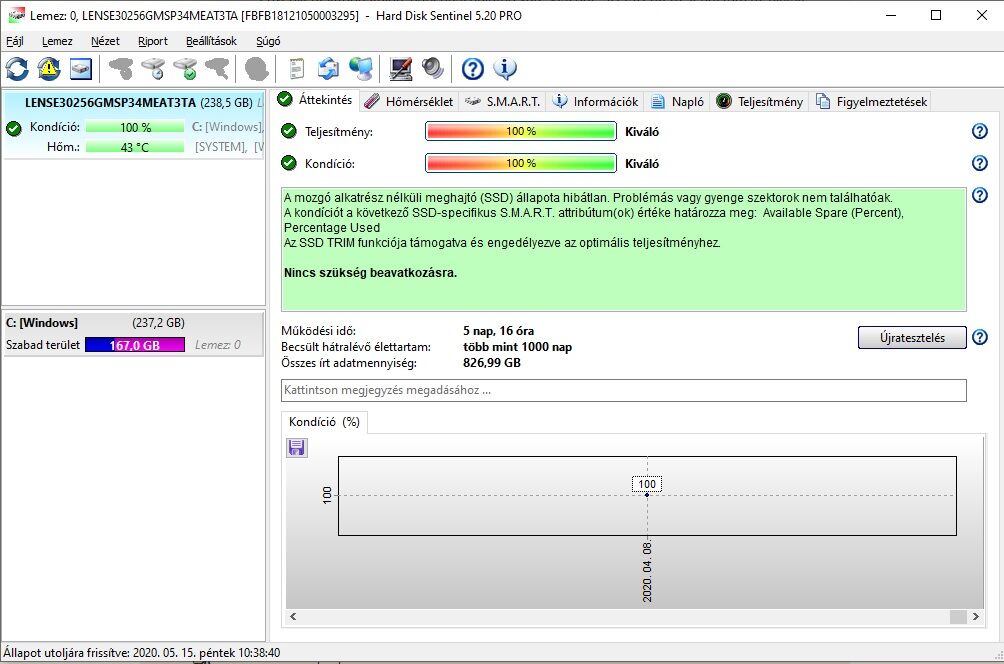Click help icon beside Kondíció bar
This screenshot has height=664, width=1004.
click(x=980, y=163)
